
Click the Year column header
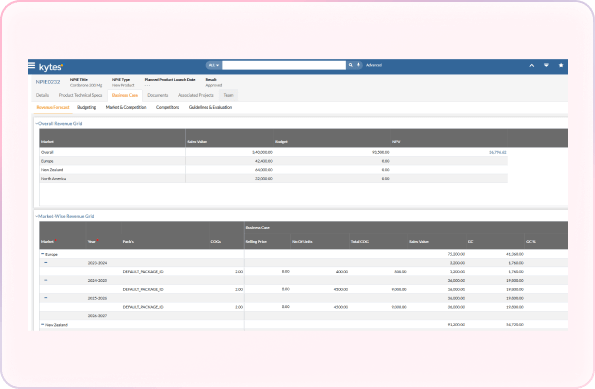click(x=92, y=241)
